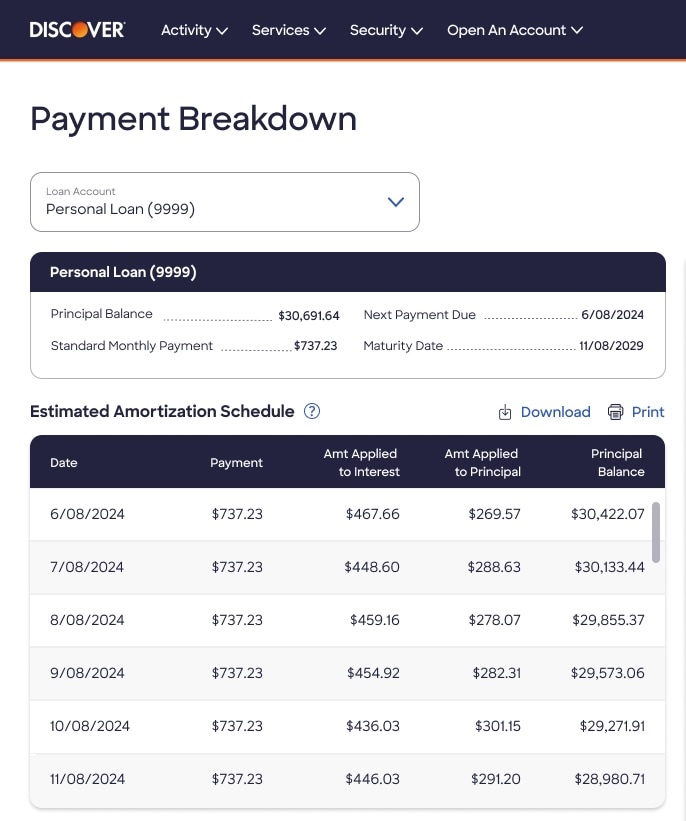Click the Print icon for the amortization schedule

pyautogui.click(x=615, y=412)
